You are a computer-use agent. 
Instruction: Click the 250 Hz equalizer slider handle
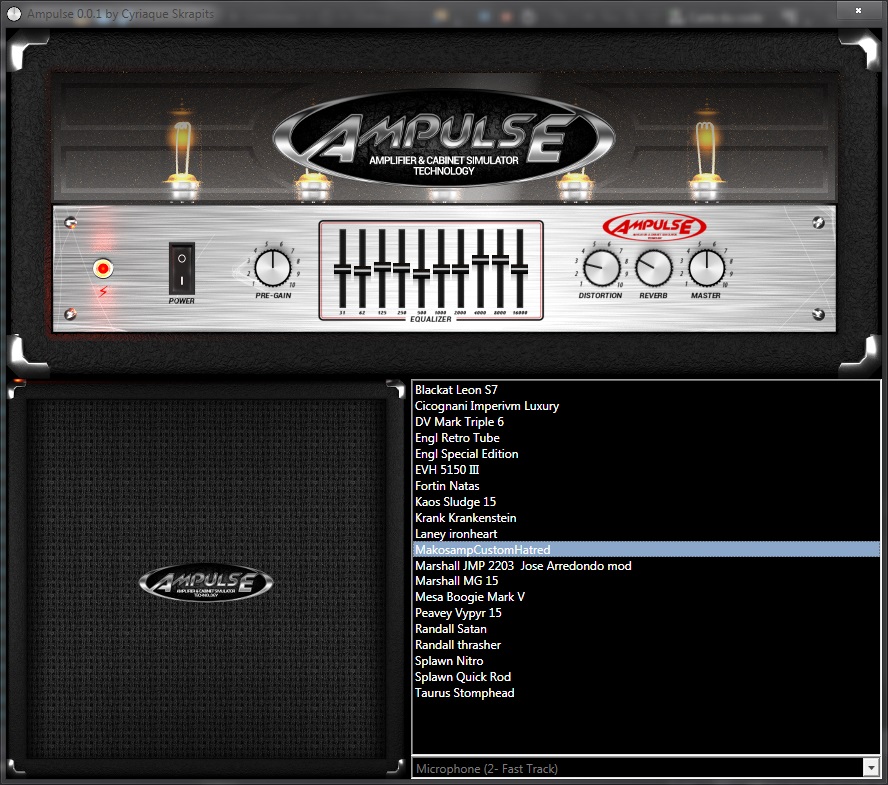click(402, 268)
